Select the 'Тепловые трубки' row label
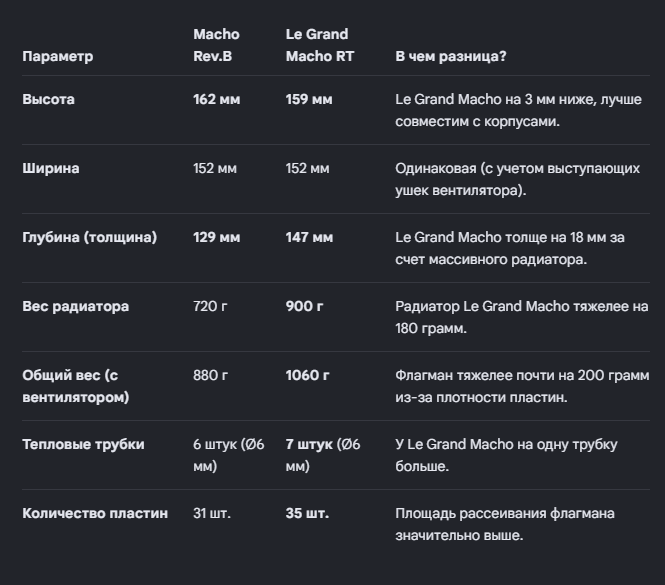Viewport: 665px width, 585px height. pyautogui.click(x=84, y=444)
